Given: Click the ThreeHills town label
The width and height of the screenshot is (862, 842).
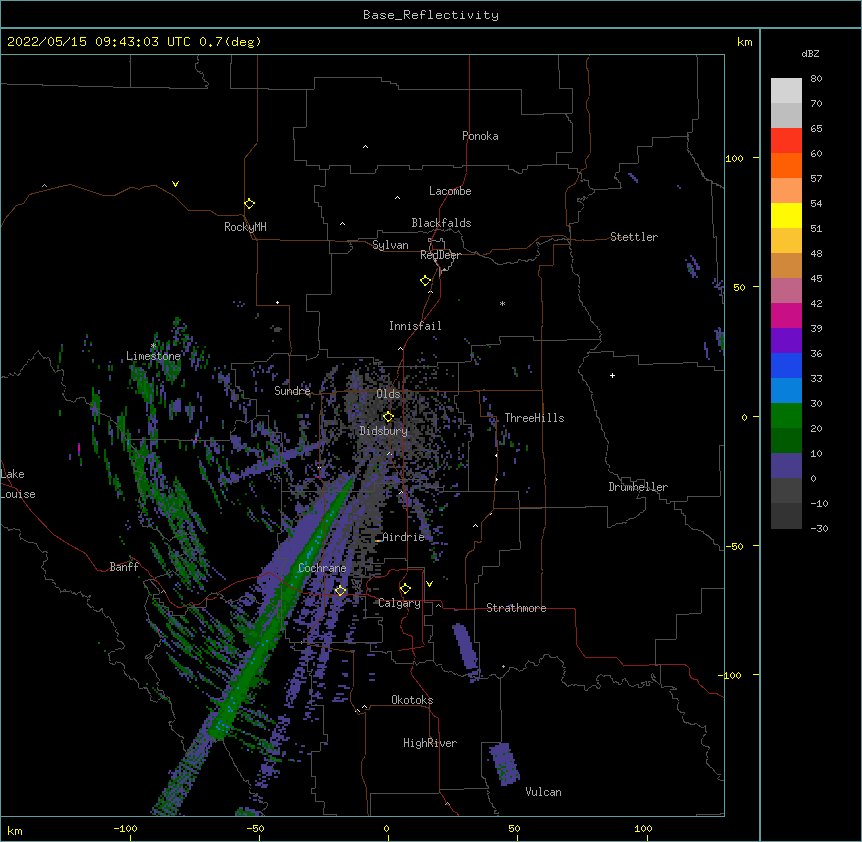Looking at the screenshot, I should tap(534, 418).
